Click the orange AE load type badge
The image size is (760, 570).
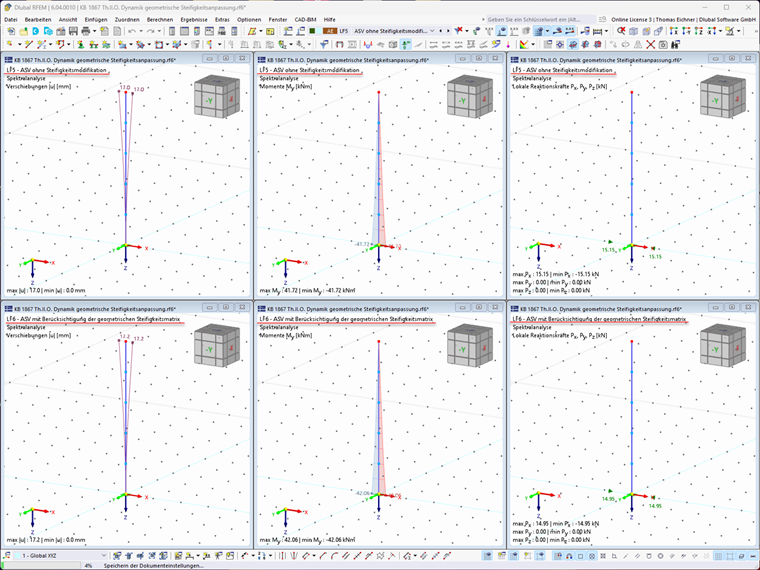click(x=330, y=31)
